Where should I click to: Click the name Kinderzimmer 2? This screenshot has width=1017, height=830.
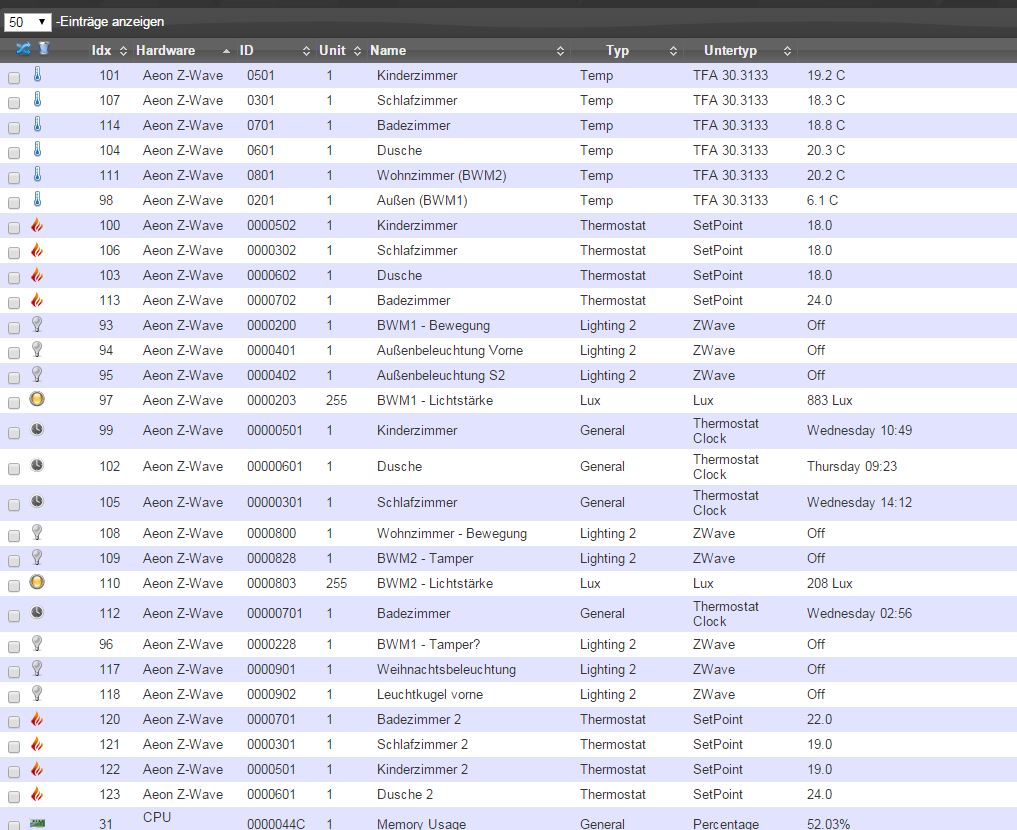tap(422, 769)
